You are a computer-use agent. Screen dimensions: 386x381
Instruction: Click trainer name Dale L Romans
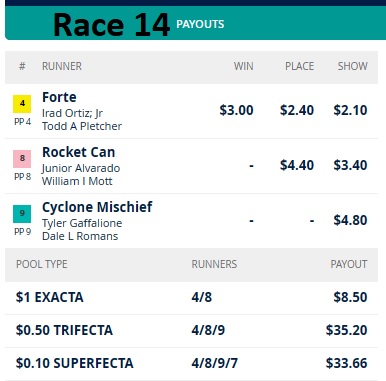coord(80,236)
